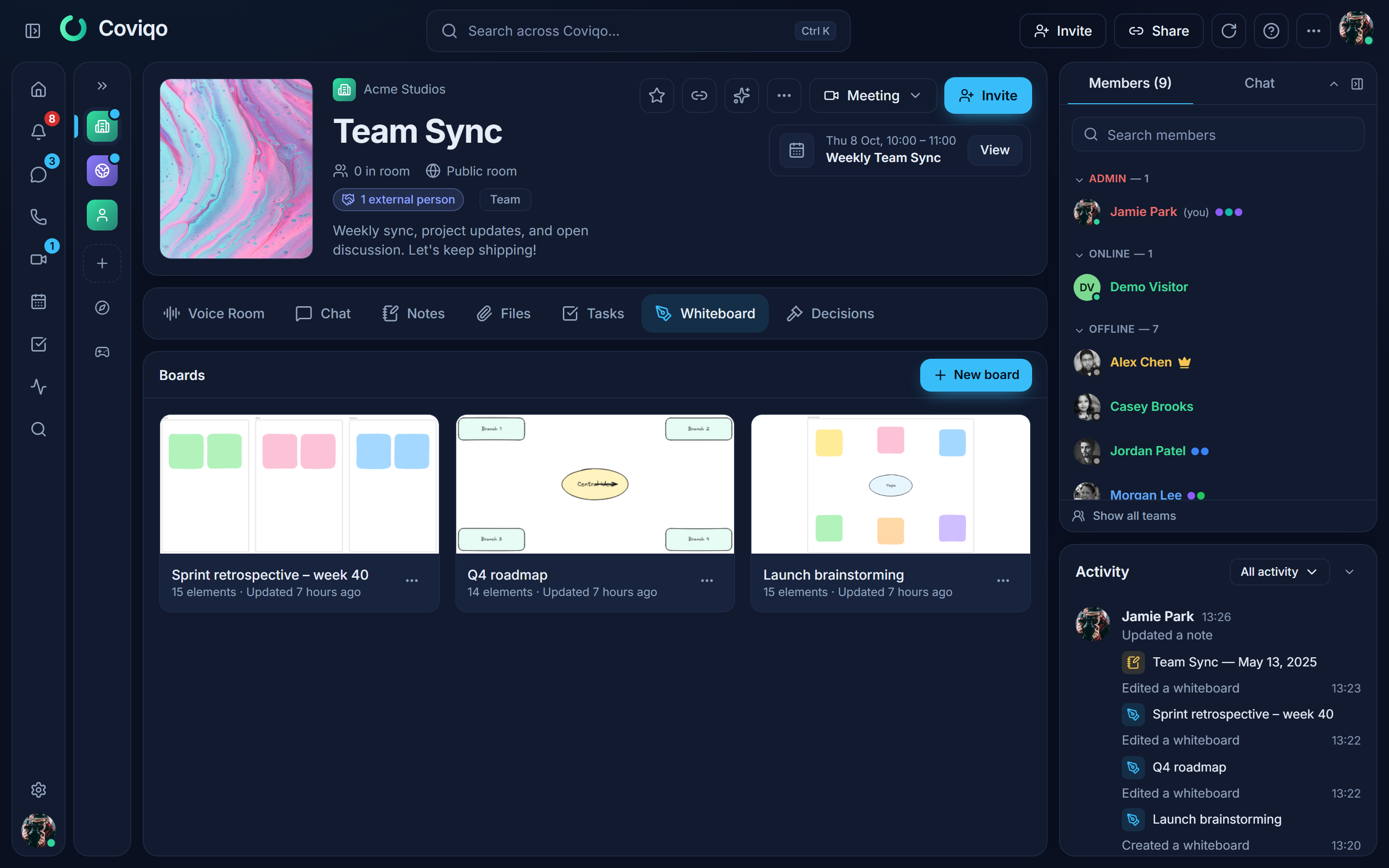Open the All activity filter dropdown
Image resolution: width=1389 pixels, height=868 pixels.
(1280, 572)
